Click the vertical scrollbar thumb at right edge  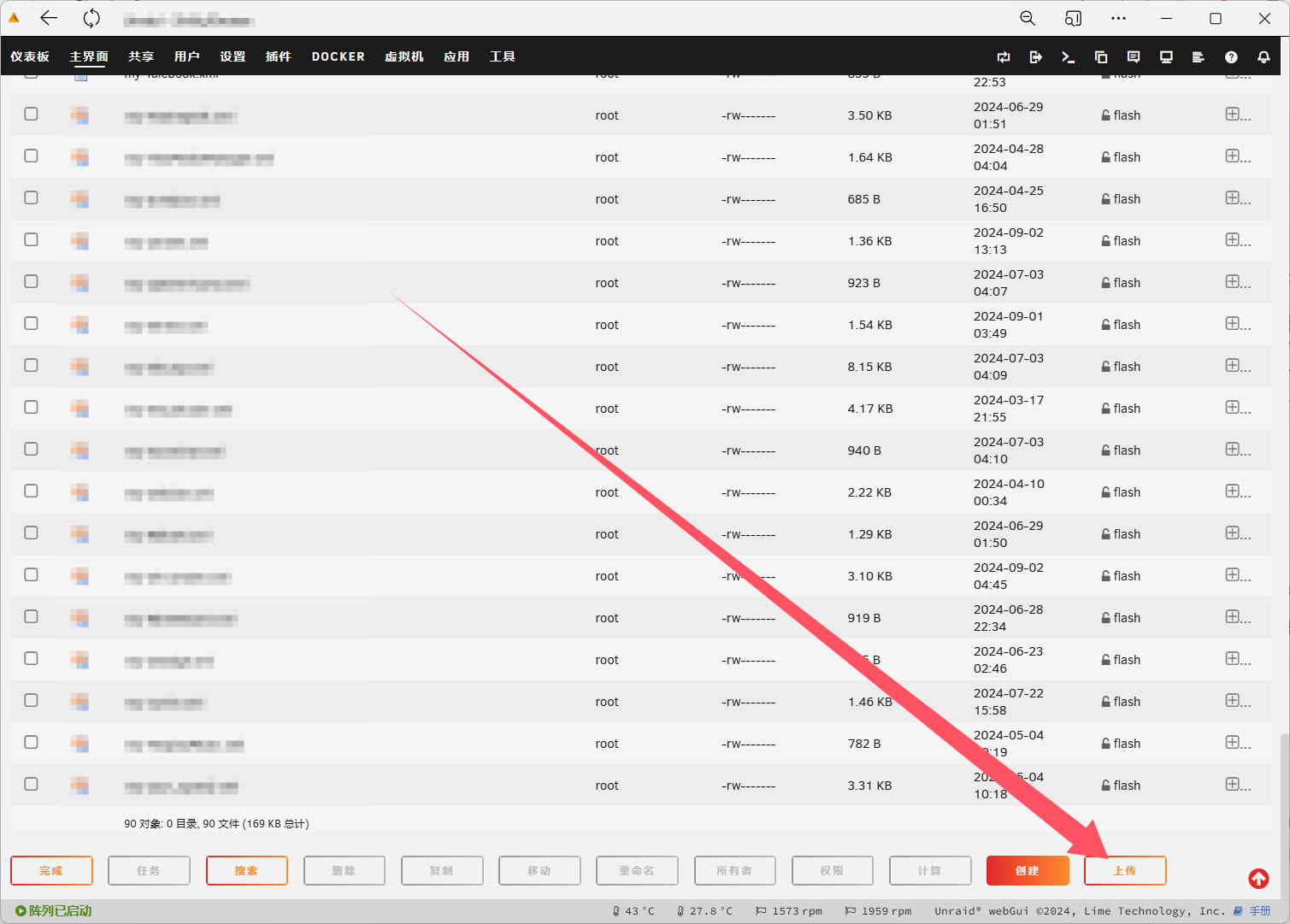pos(1284,812)
